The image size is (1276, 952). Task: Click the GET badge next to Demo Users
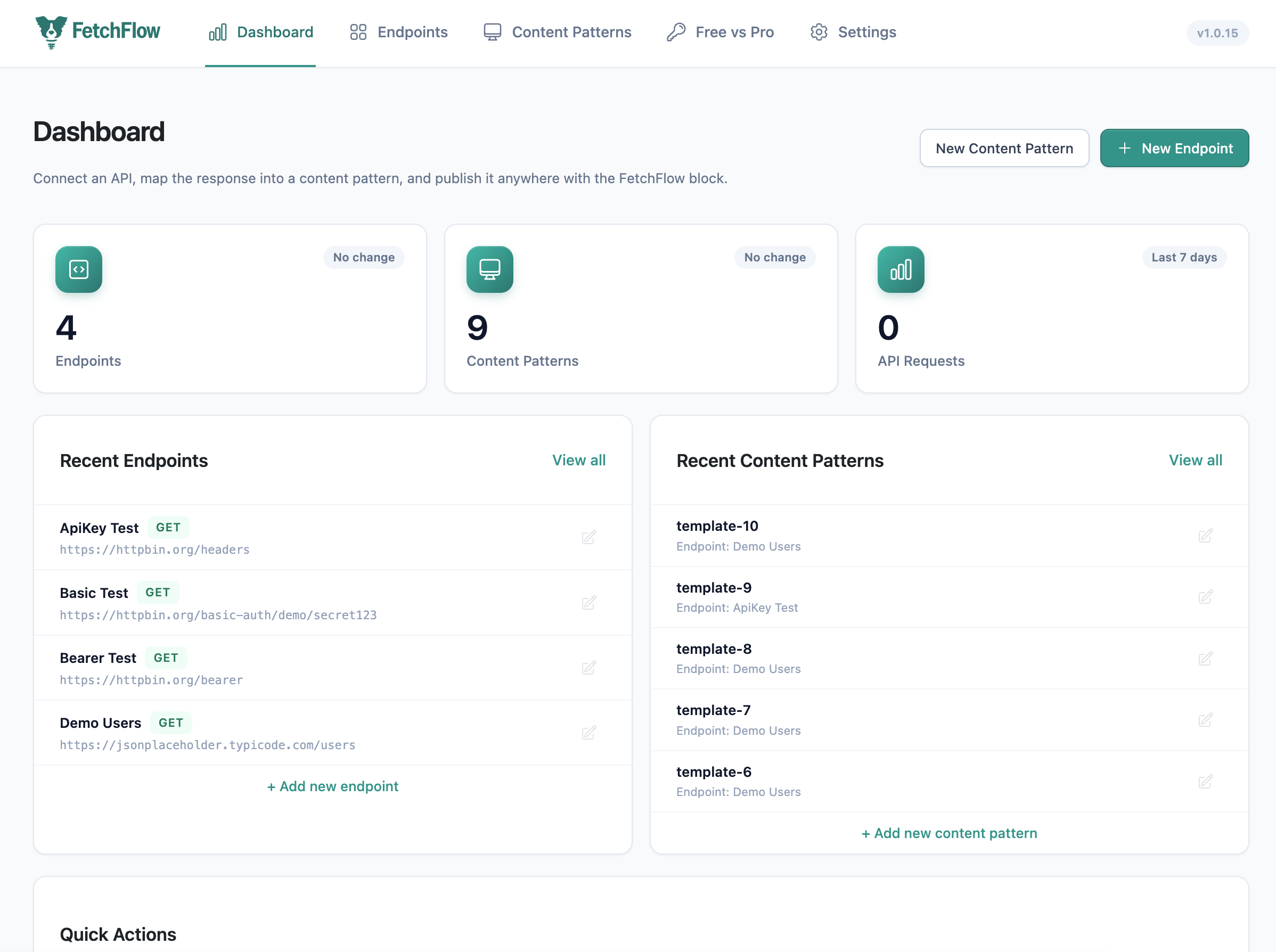(171, 723)
